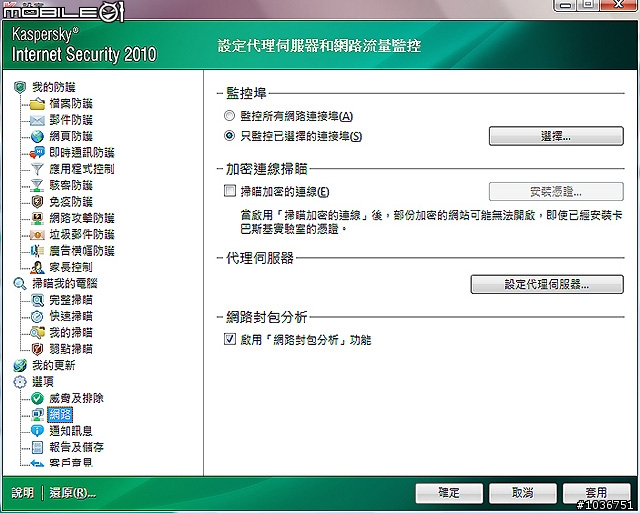This screenshot has width=640, height=513.
Task: Click the 郵件防護 envelope icon
Action: pos(37,120)
